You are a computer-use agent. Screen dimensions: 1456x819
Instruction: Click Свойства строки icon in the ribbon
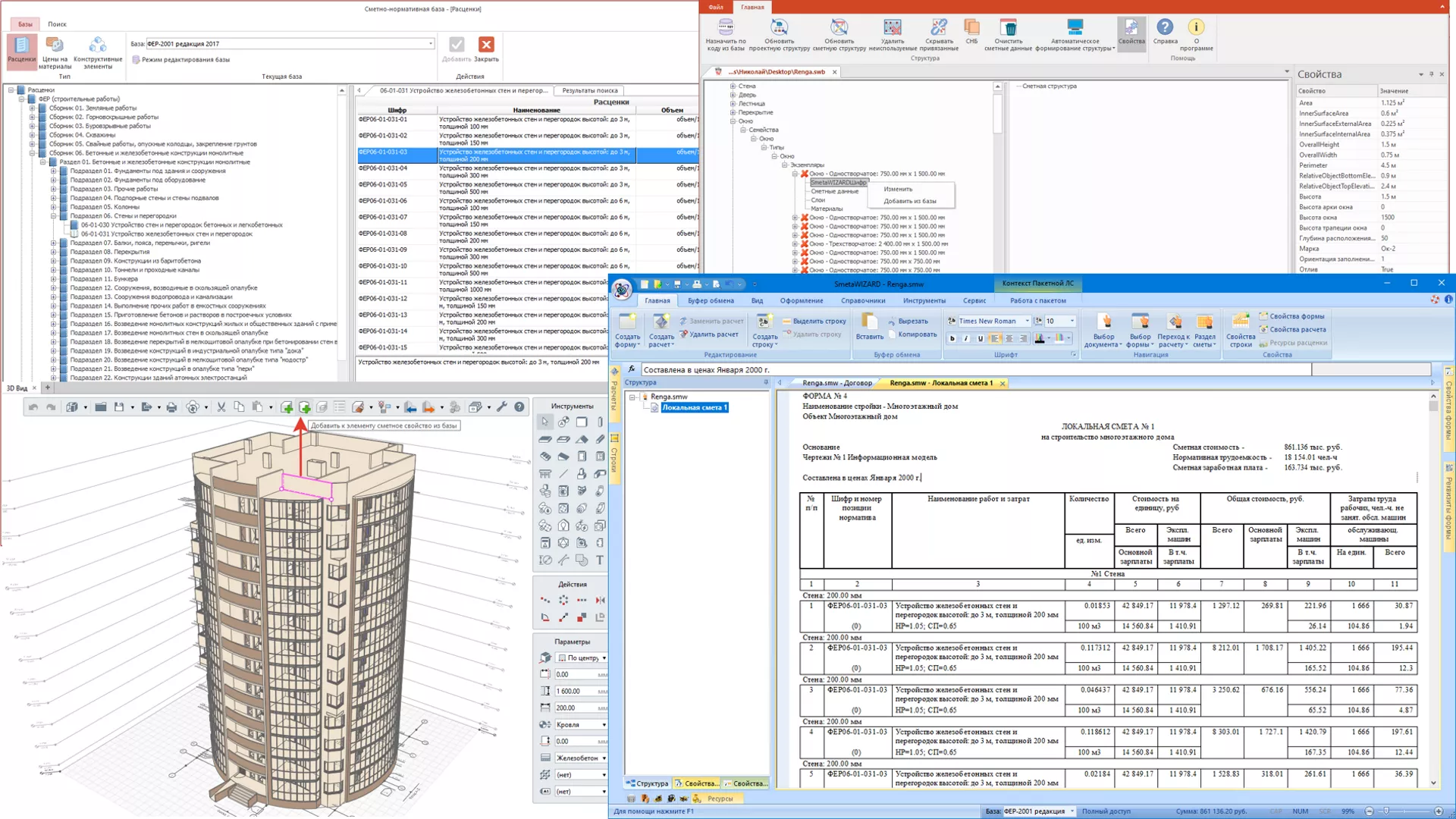tap(1240, 331)
